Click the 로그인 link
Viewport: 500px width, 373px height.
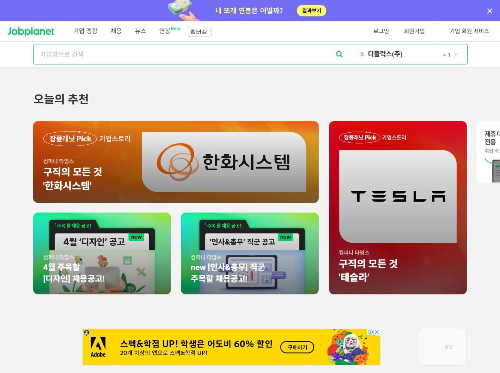click(x=381, y=31)
